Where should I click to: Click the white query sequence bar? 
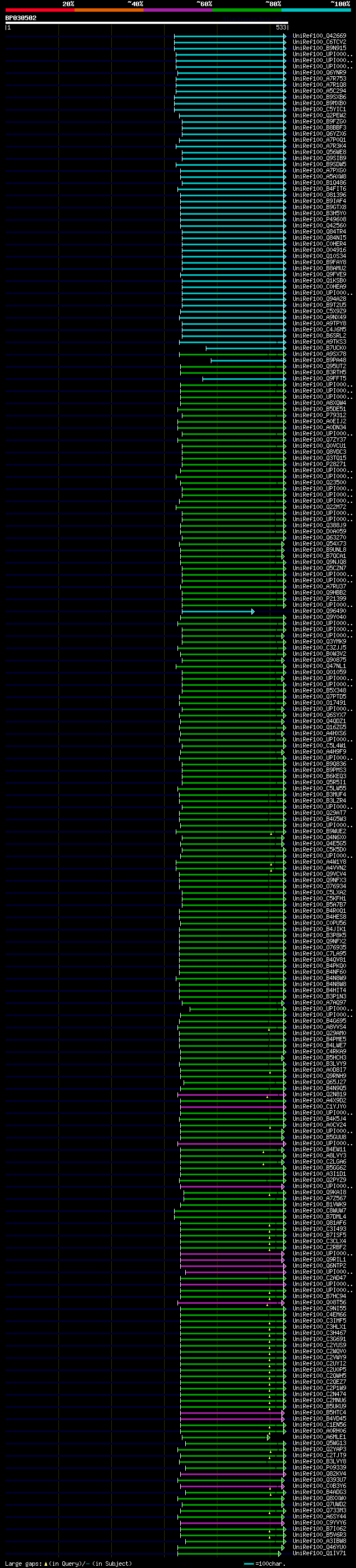pyautogui.click(x=147, y=22)
